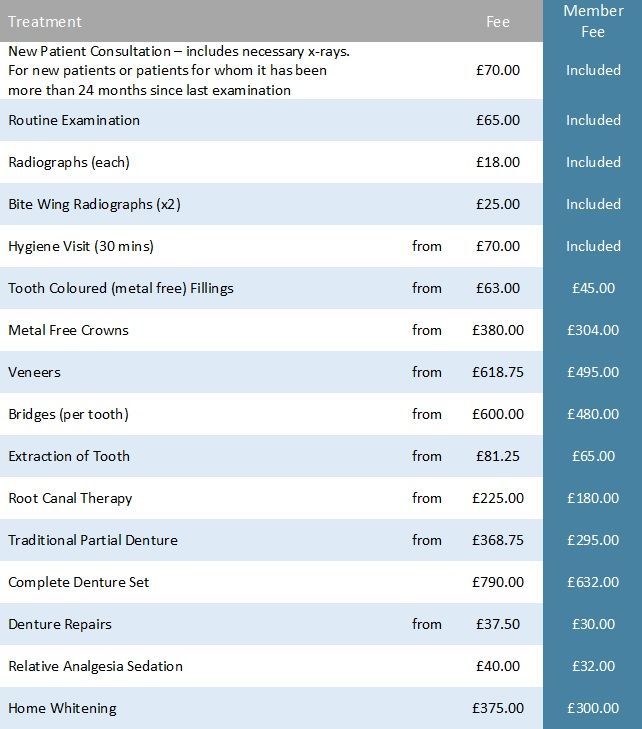The image size is (642, 729).
Task: Click the £300.00 Home Whitening member fee
Action: point(593,708)
